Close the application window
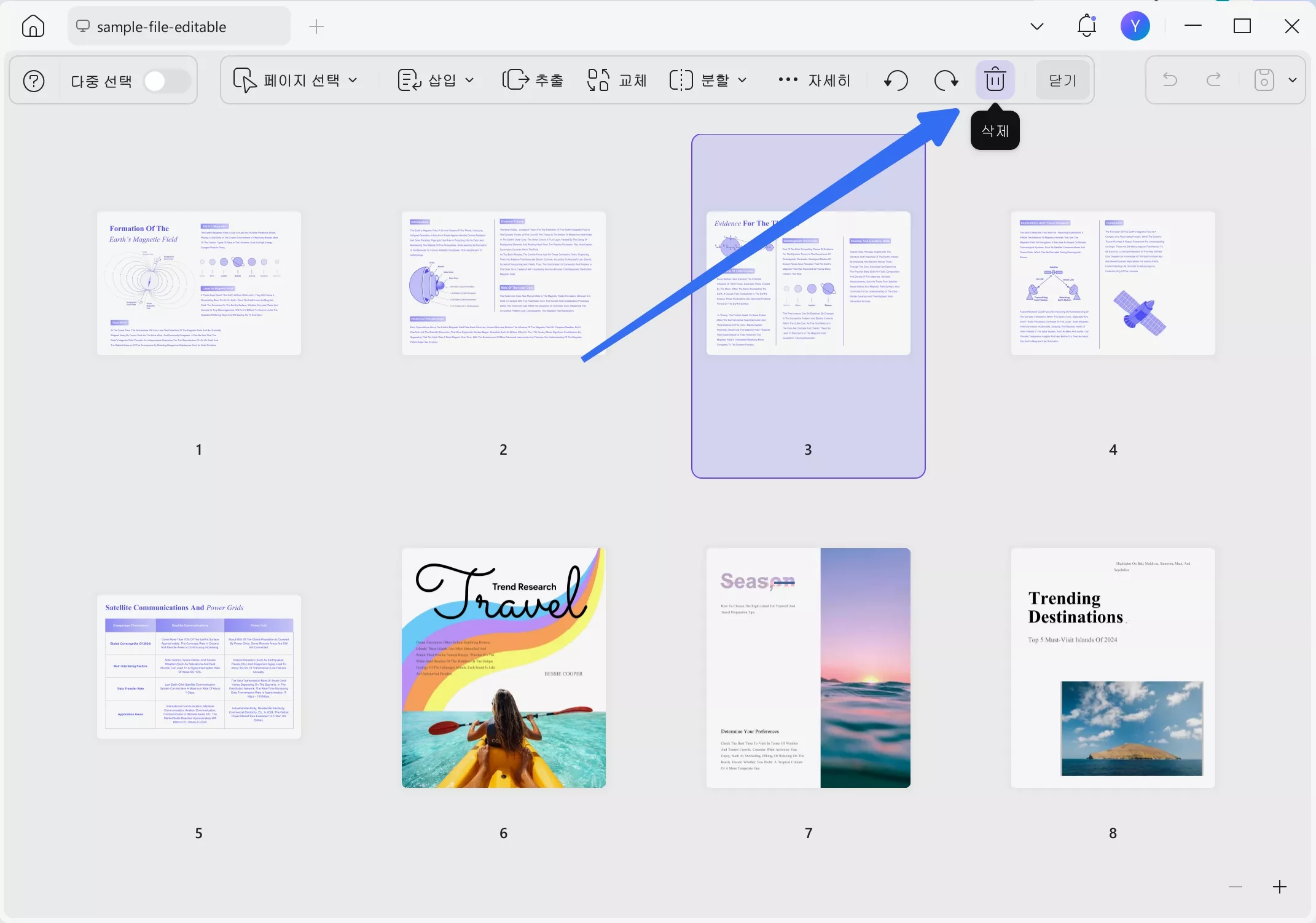The image size is (1316, 923). click(1292, 26)
